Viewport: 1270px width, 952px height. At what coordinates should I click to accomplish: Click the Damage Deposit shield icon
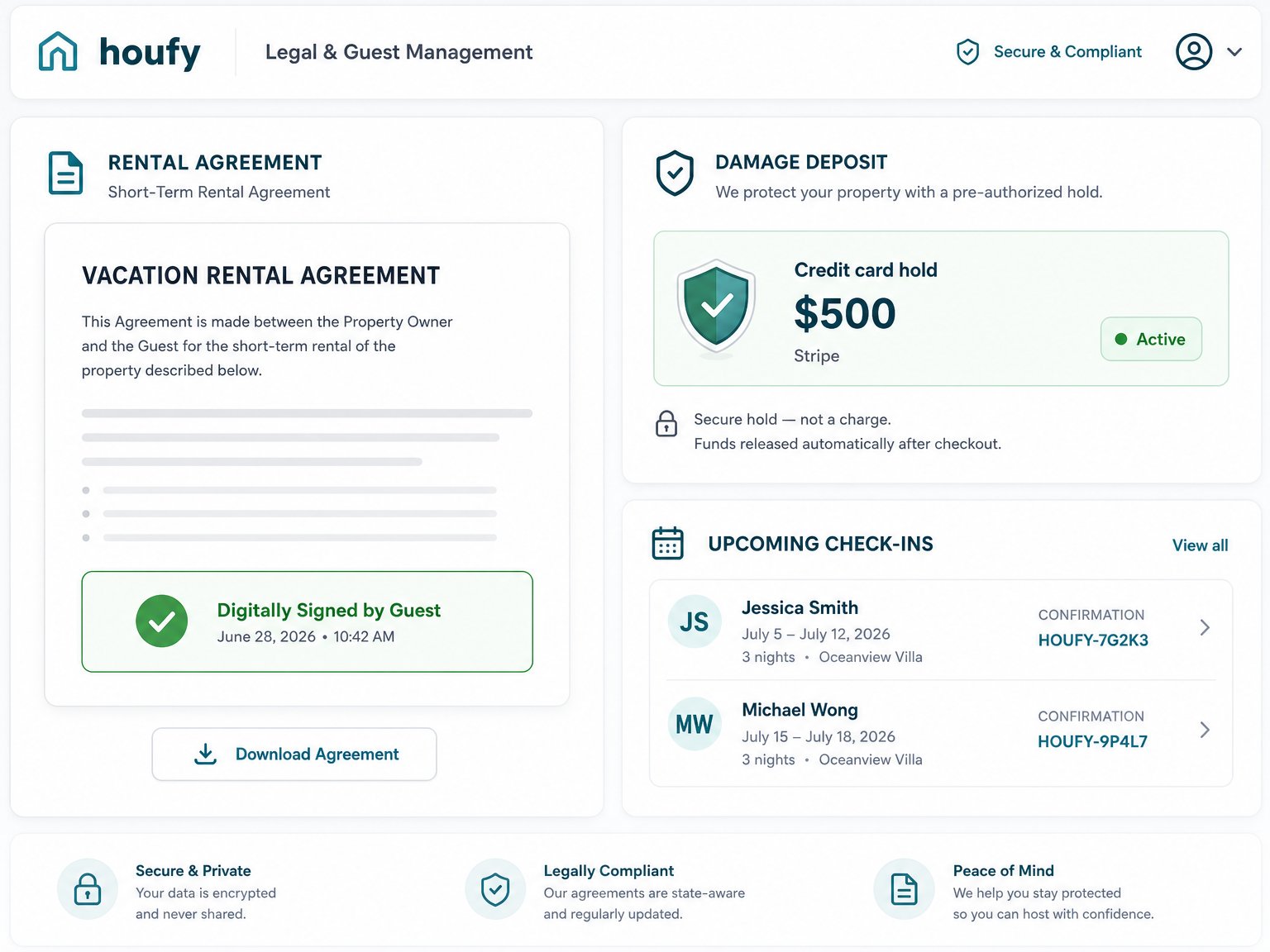675,173
